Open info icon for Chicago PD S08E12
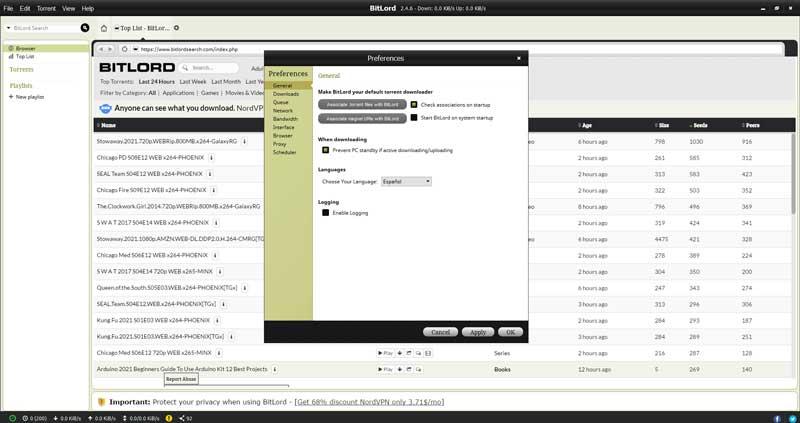800x423 pixels. pos(211,158)
